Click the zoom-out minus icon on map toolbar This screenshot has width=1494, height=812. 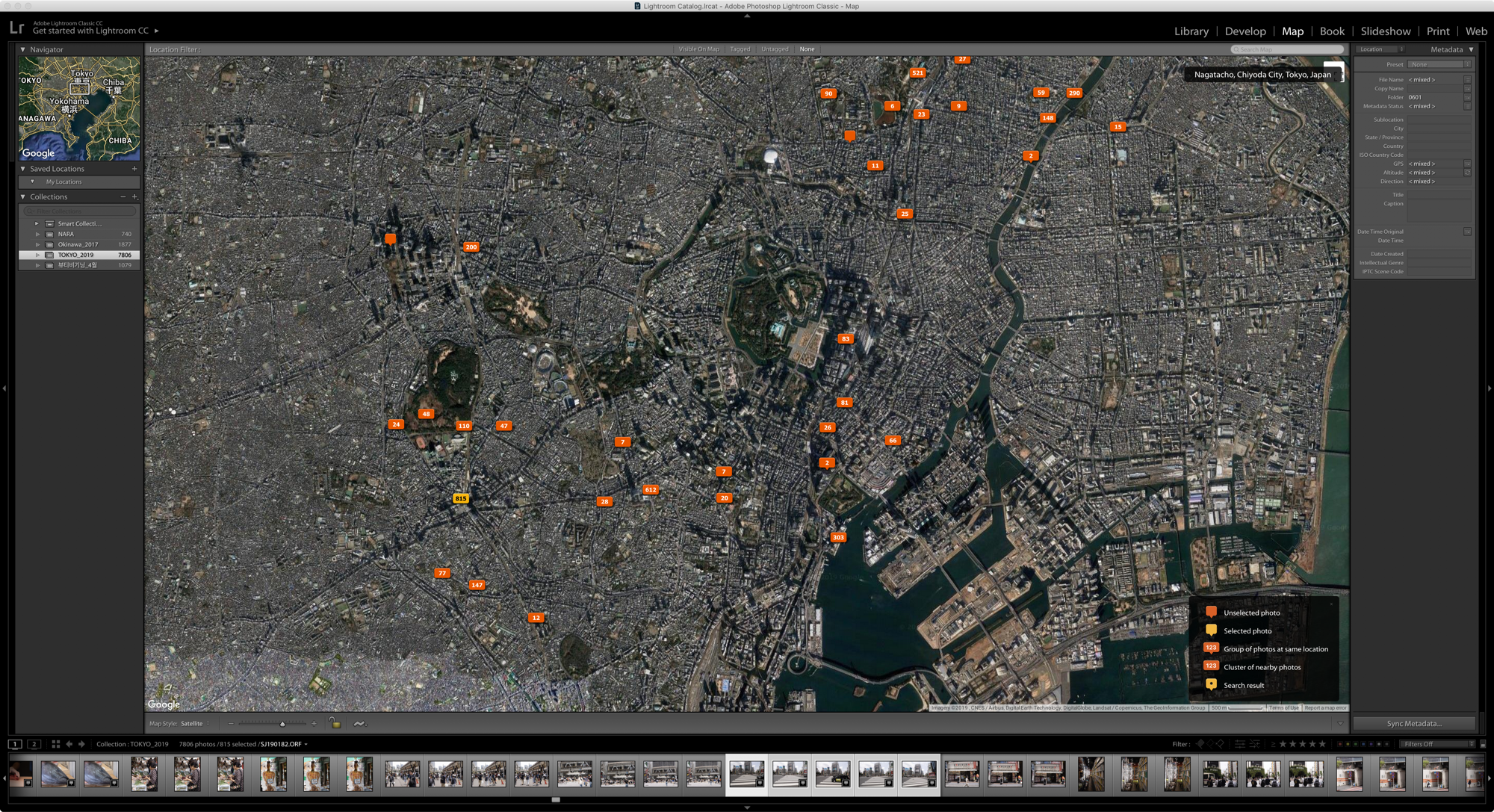[x=231, y=723]
